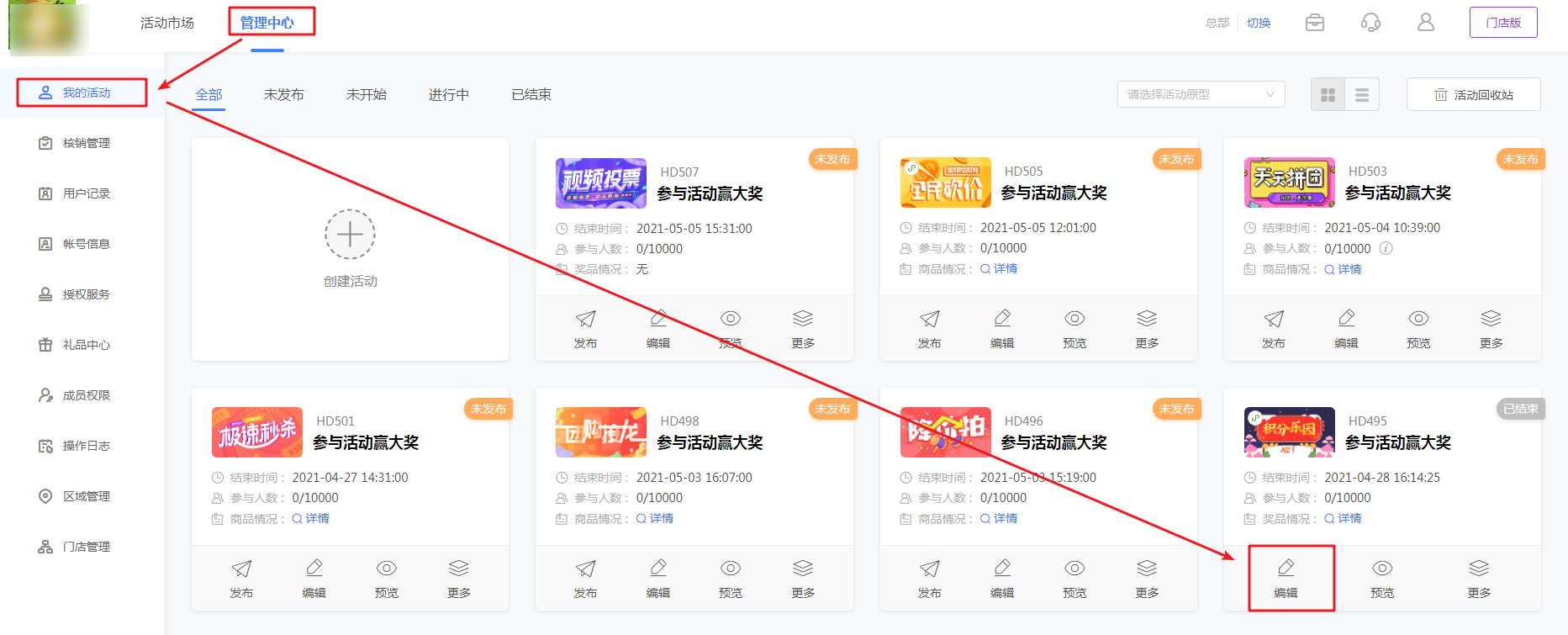
Task: Publish activity HD496
Action: click(929, 579)
